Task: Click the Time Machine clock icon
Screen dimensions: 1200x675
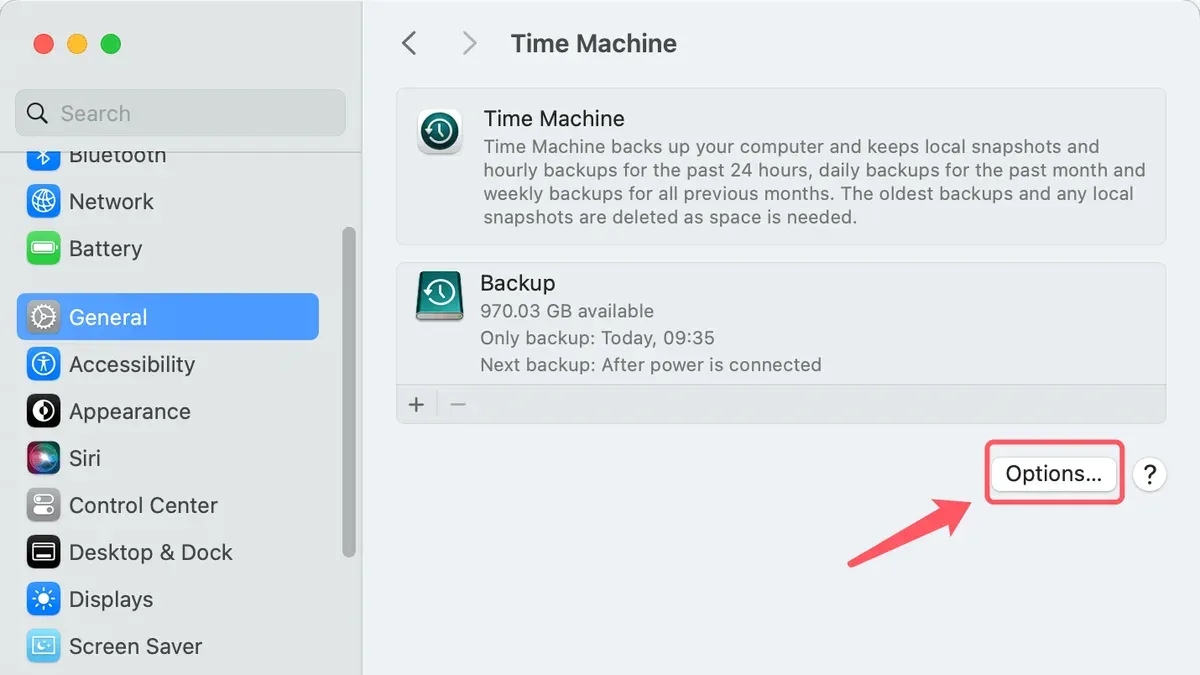Action: [439, 131]
